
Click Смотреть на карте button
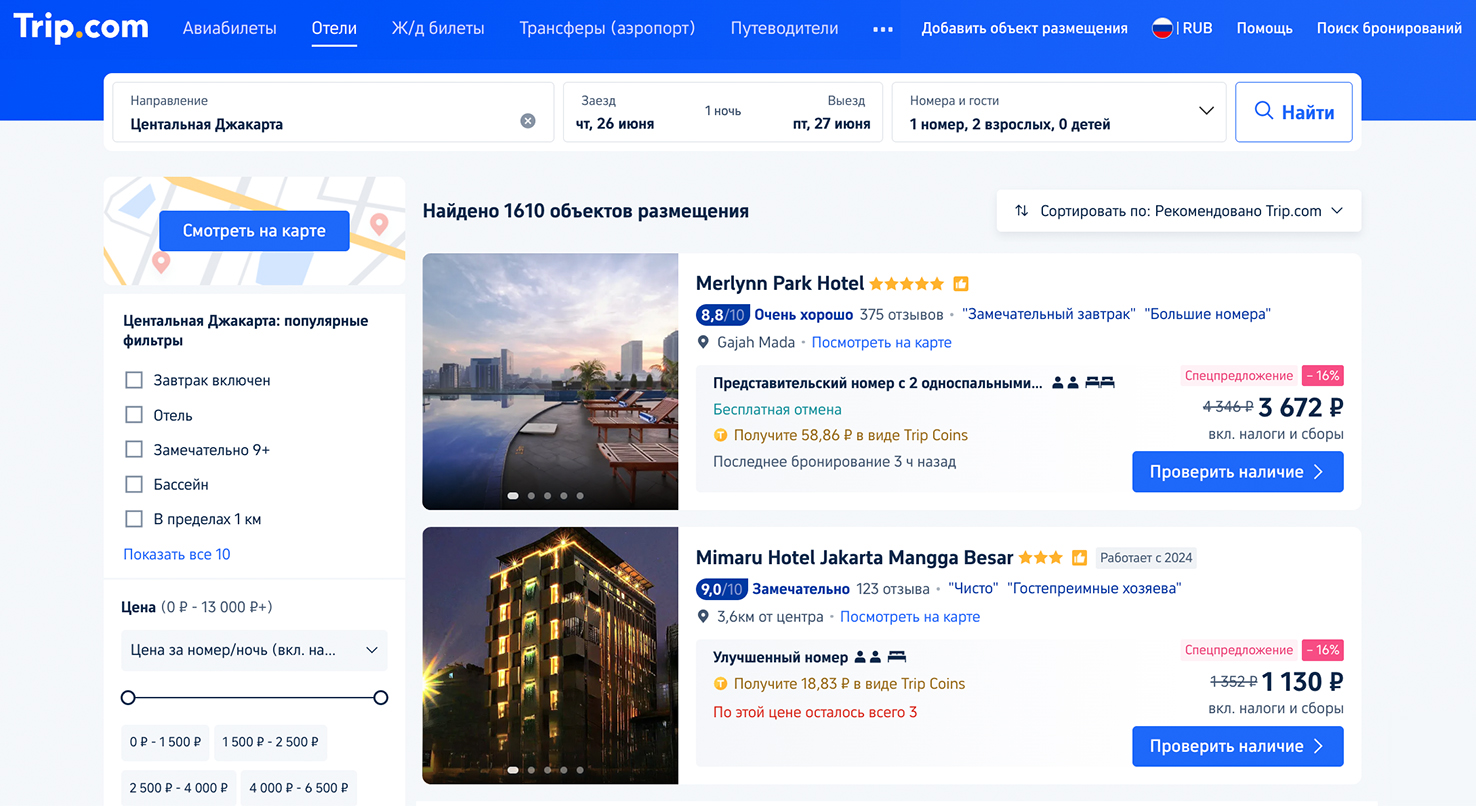pos(254,231)
